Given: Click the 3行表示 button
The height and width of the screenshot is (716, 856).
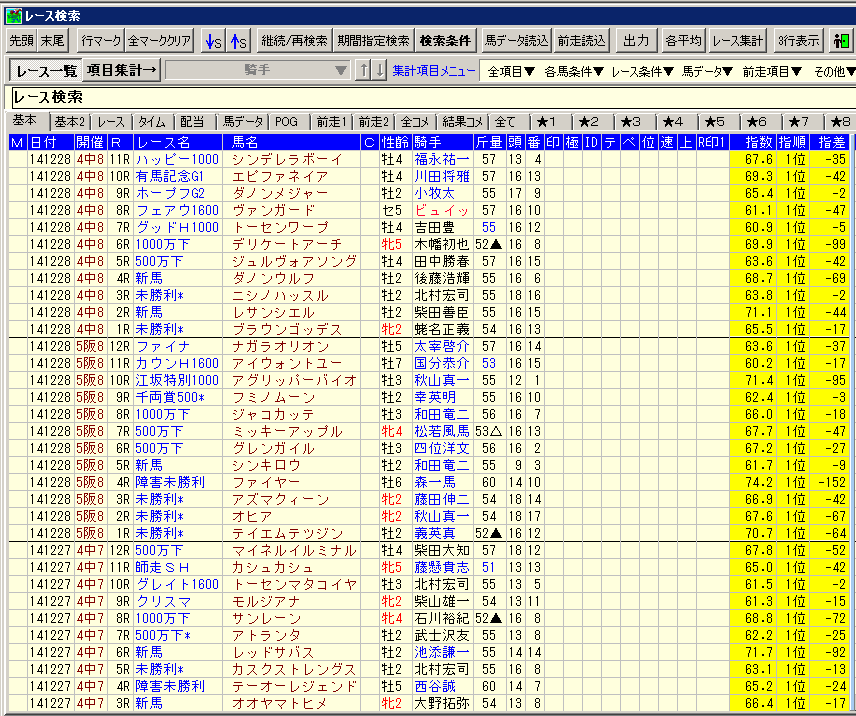Looking at the screenshot, I should [x=798, y=41].
